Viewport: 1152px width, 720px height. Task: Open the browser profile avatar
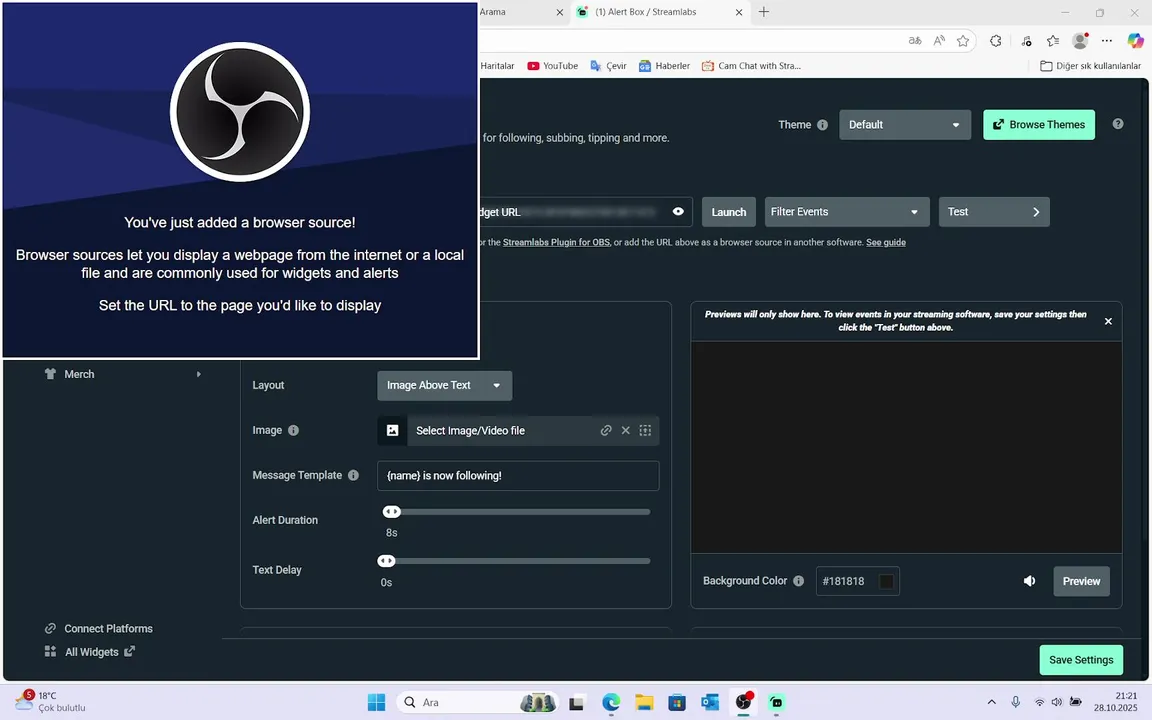pos(1080,41)
